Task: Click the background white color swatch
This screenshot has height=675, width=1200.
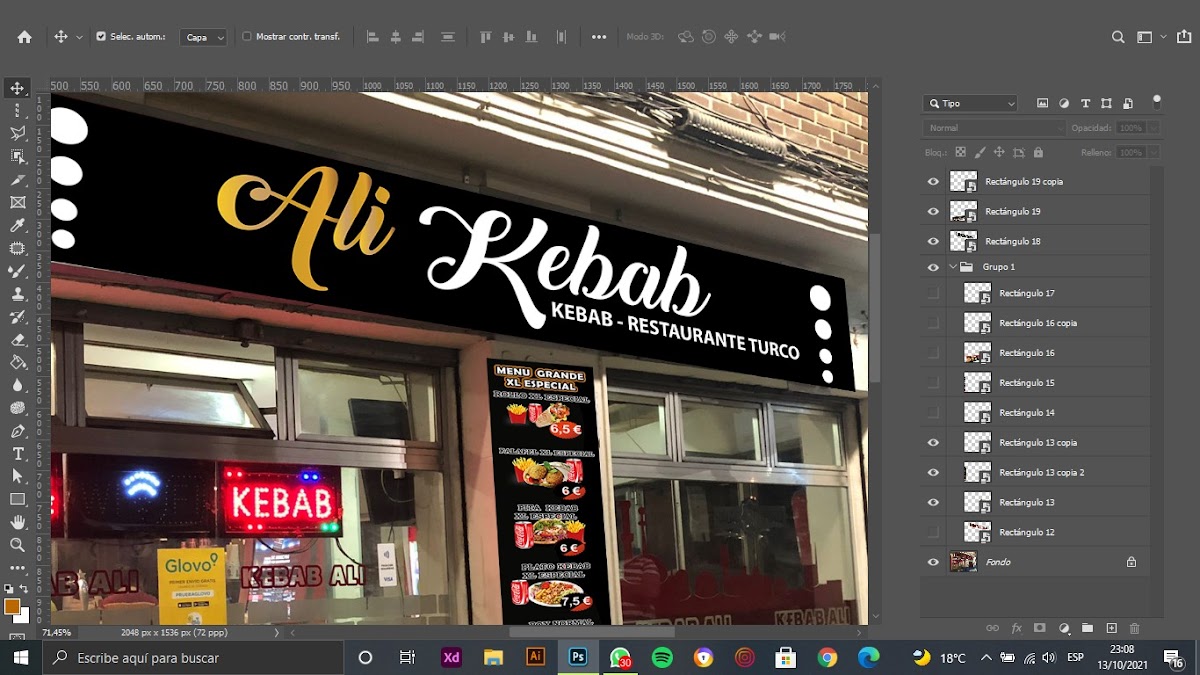Action: pos(23,617)
